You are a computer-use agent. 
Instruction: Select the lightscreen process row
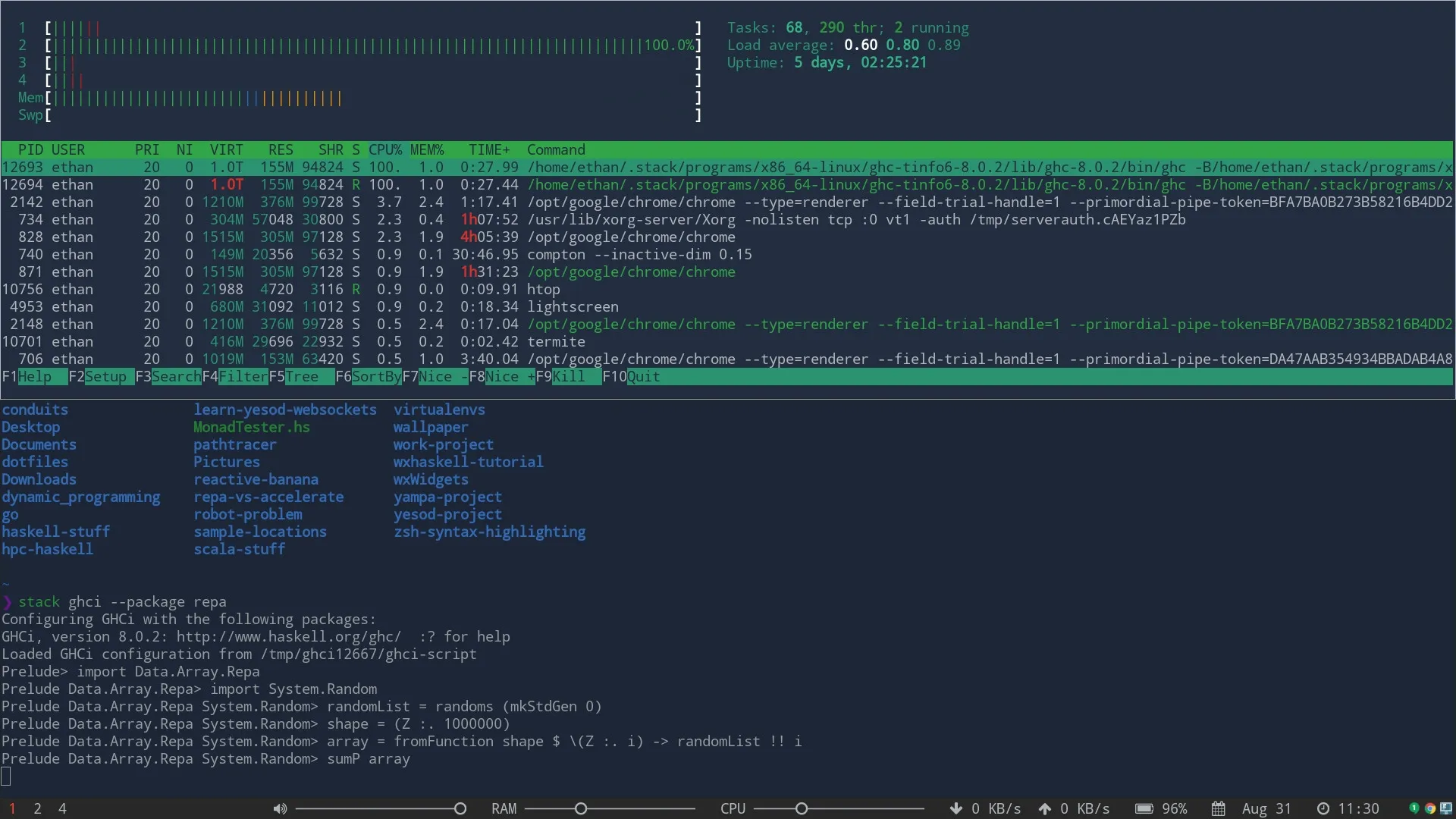727,306
